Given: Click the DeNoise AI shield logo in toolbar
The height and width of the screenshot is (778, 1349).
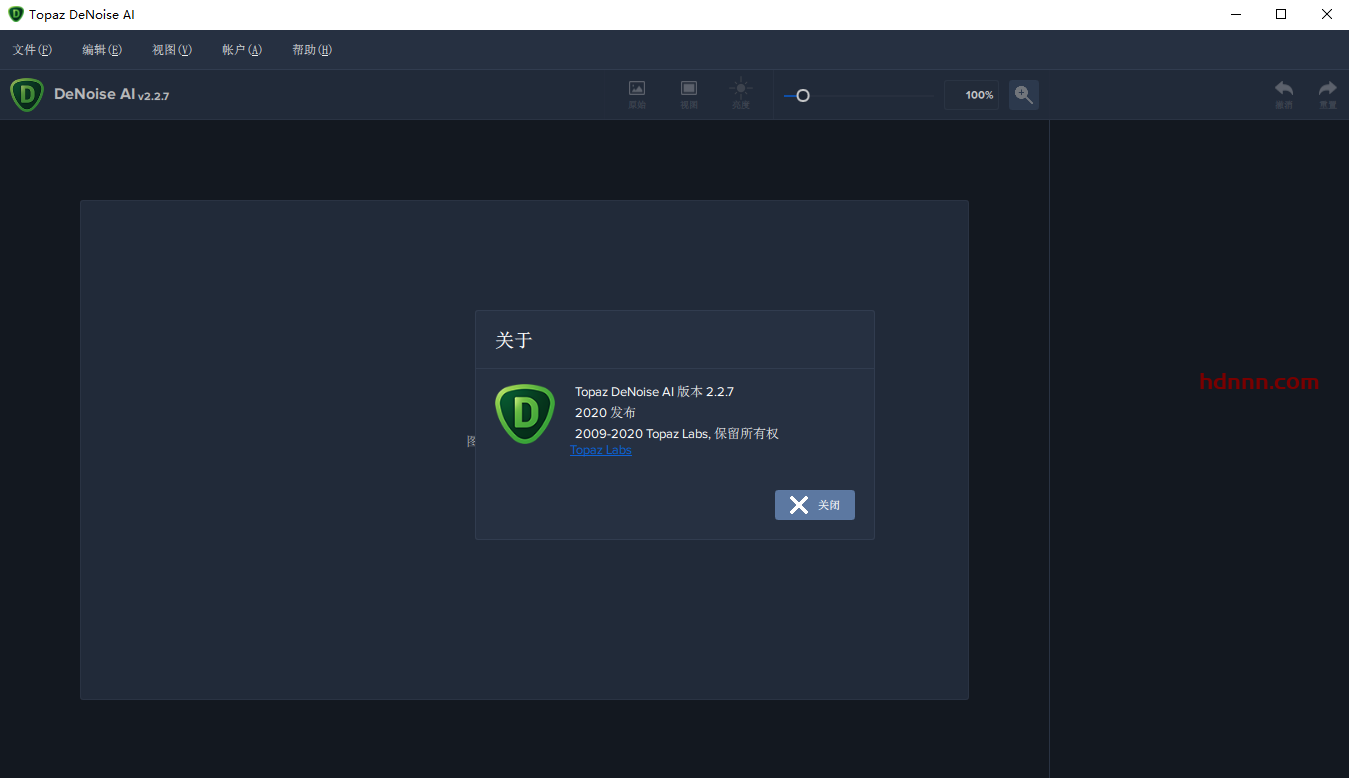Looking at the screenshot, I should click(x=27, y=95).
